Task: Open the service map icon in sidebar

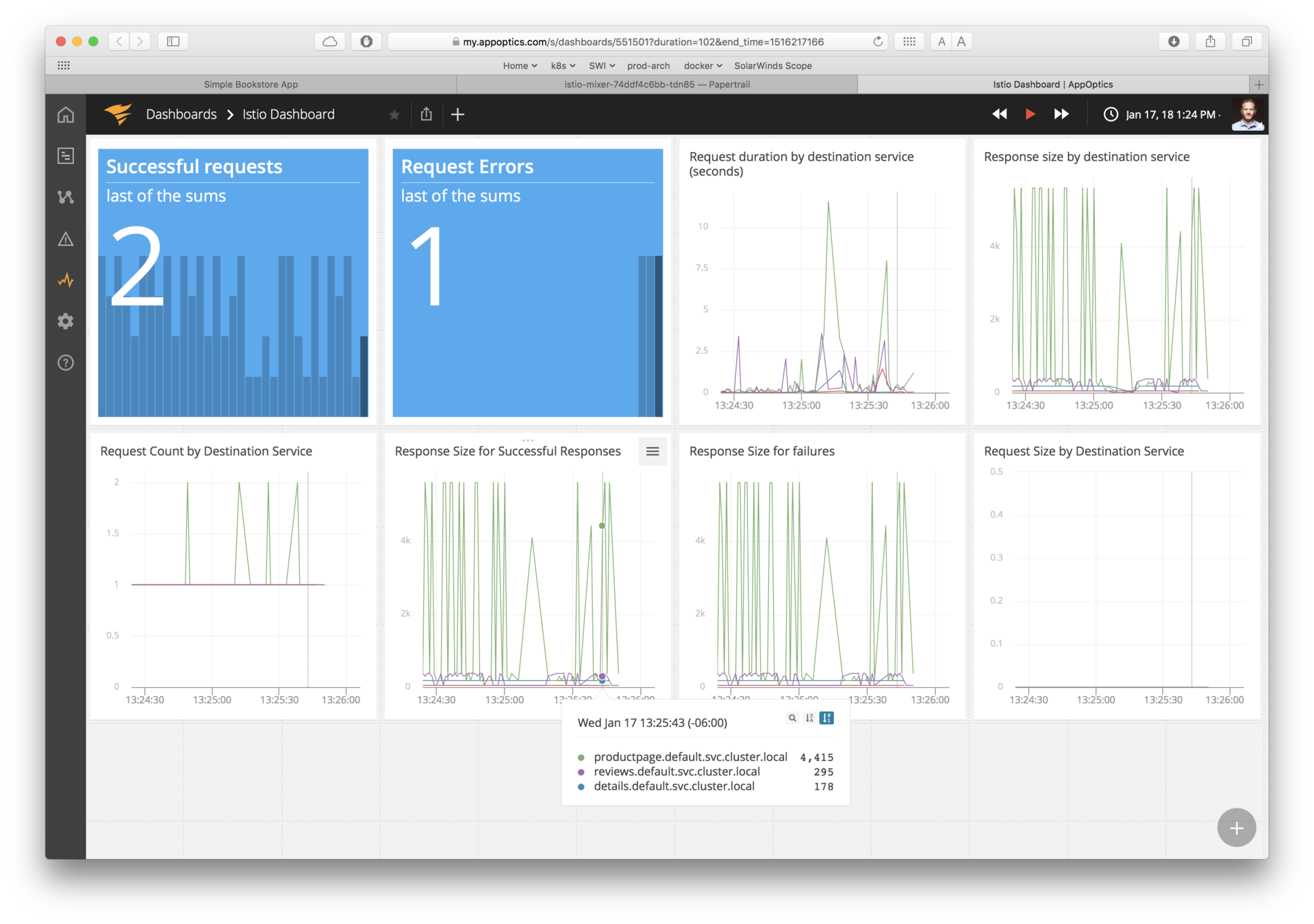Action: pyautogui.click(x=66, y=197)
